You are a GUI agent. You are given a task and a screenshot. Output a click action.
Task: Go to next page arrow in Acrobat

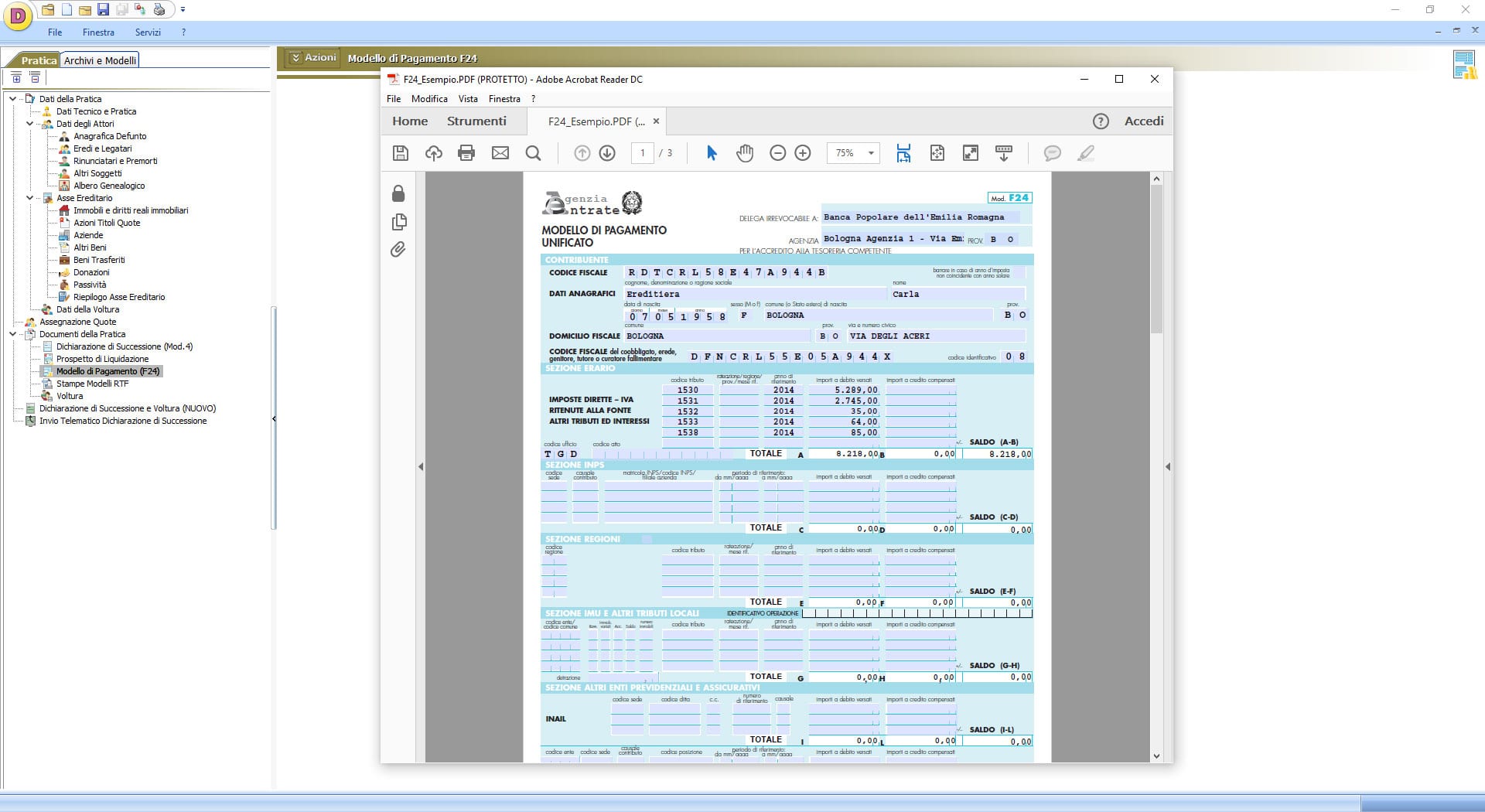(x=607, y=153)
